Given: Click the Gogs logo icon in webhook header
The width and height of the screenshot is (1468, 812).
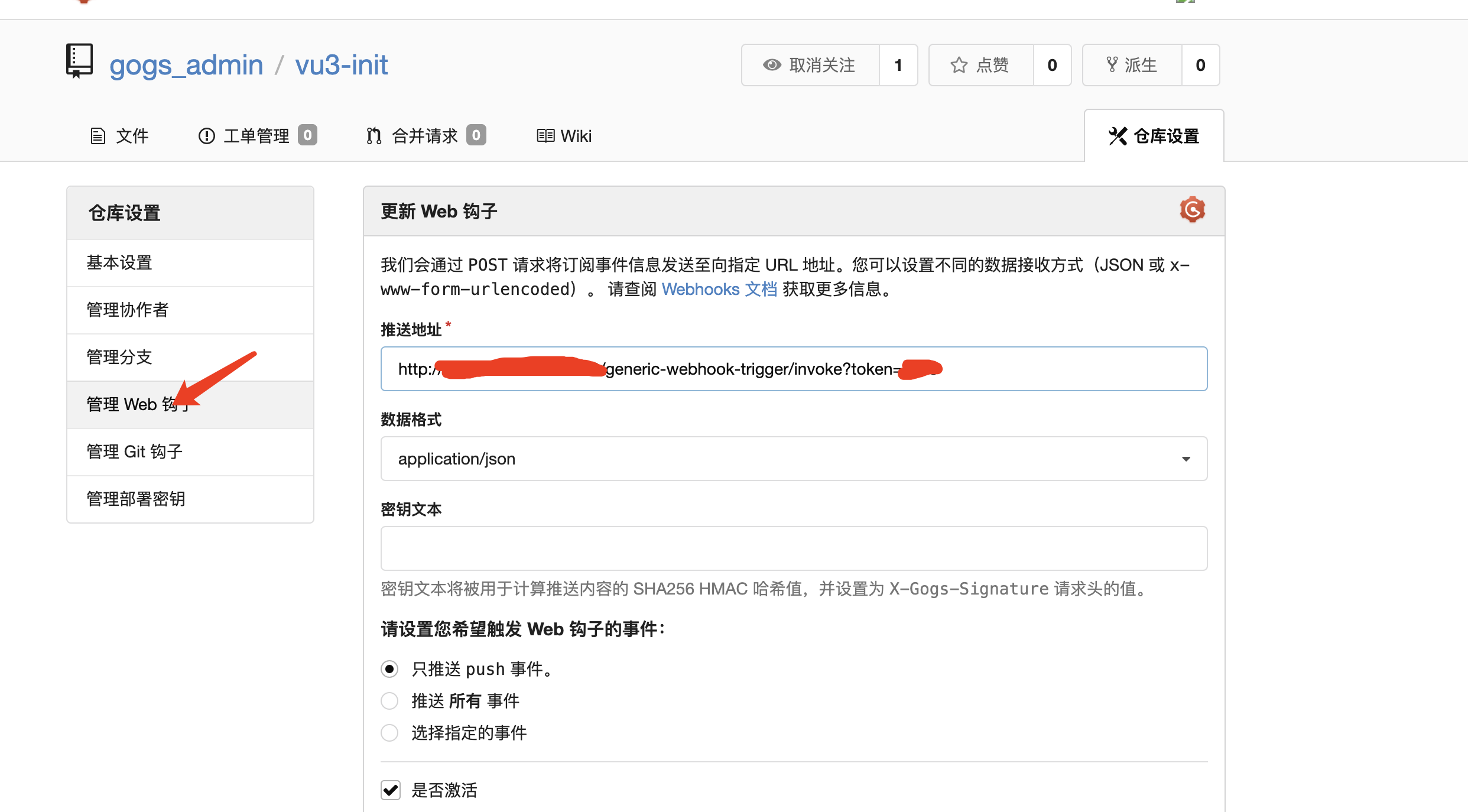Looking at the screenshot, I should (x=1192, y=210).
